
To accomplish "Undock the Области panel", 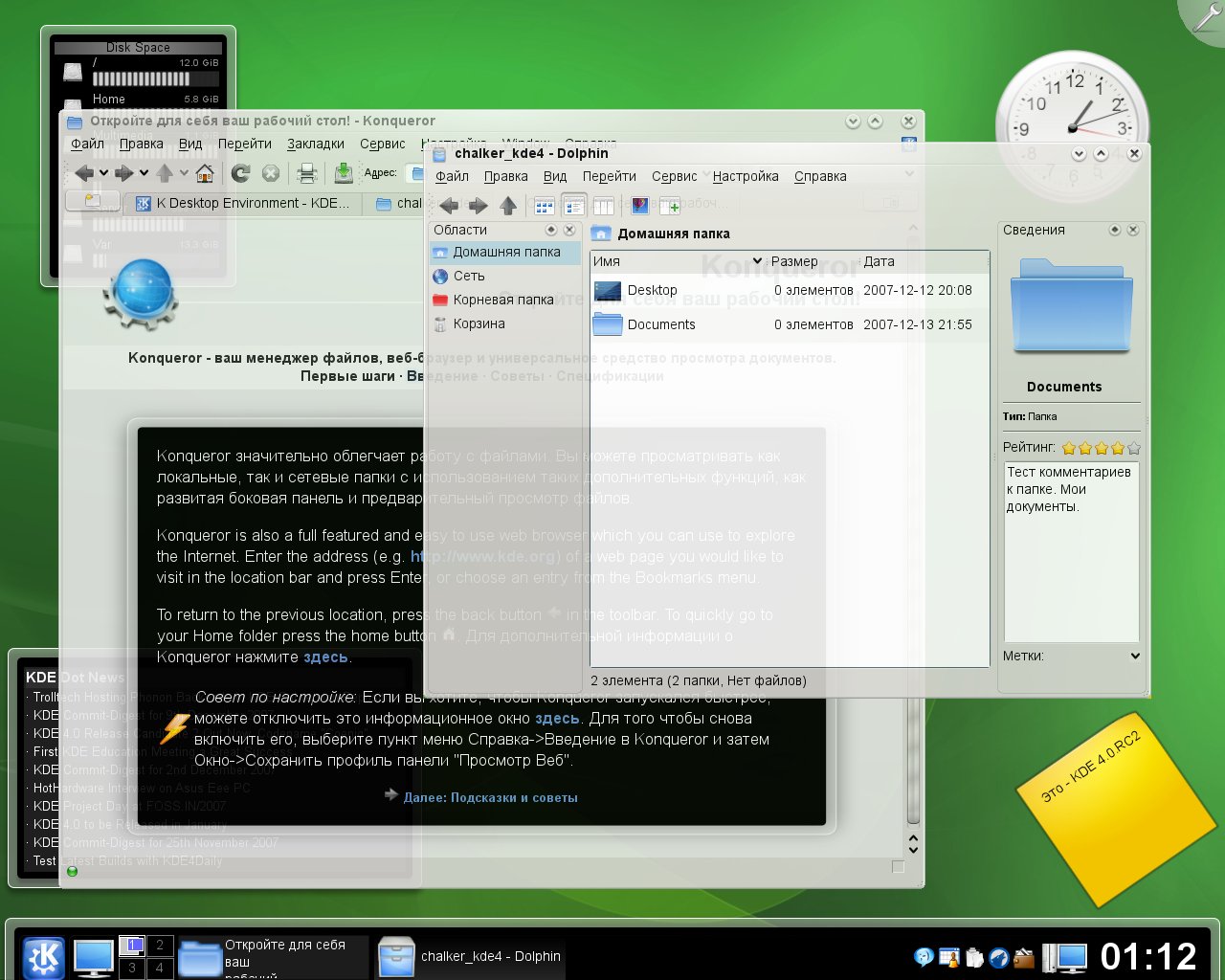I will 551,230.
